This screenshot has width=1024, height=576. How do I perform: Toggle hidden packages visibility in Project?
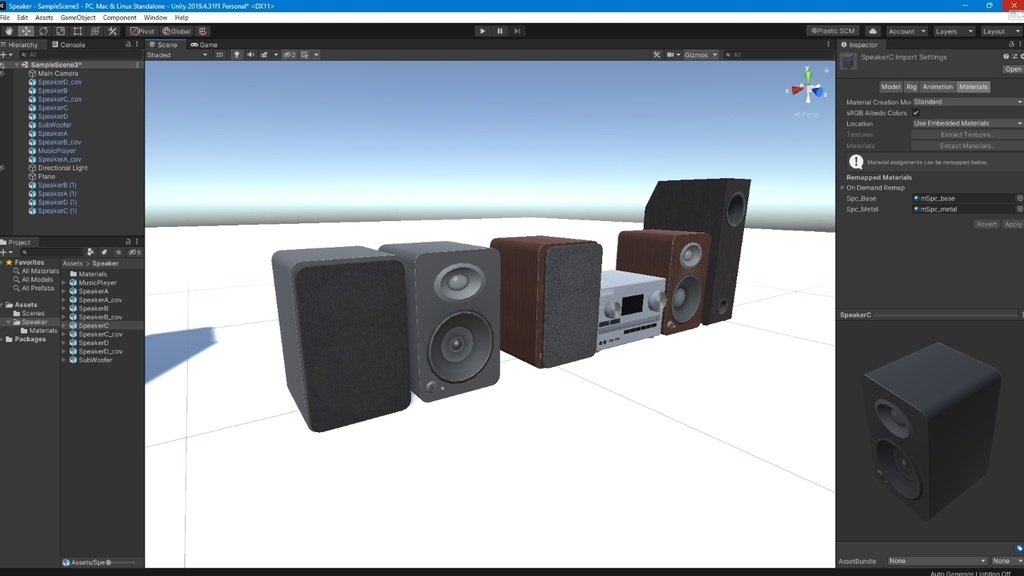click(135, 252)
